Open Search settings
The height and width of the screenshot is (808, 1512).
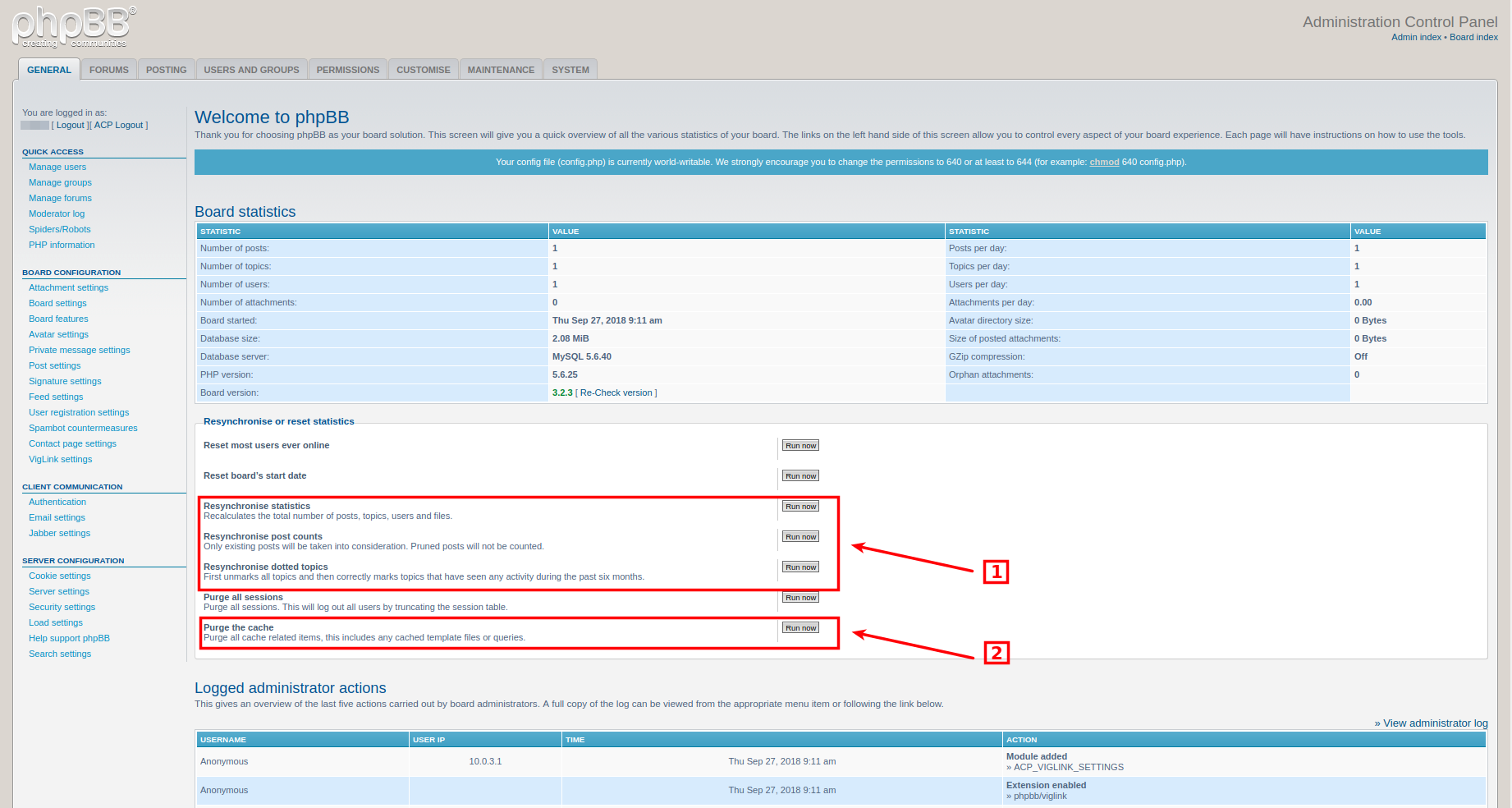[60, 654]
